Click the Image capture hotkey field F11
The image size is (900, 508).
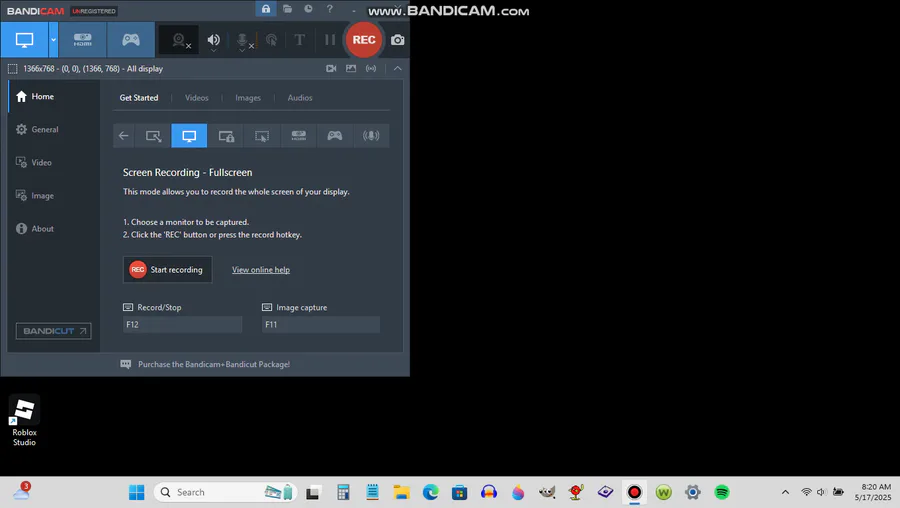click(x=321, y=324)
